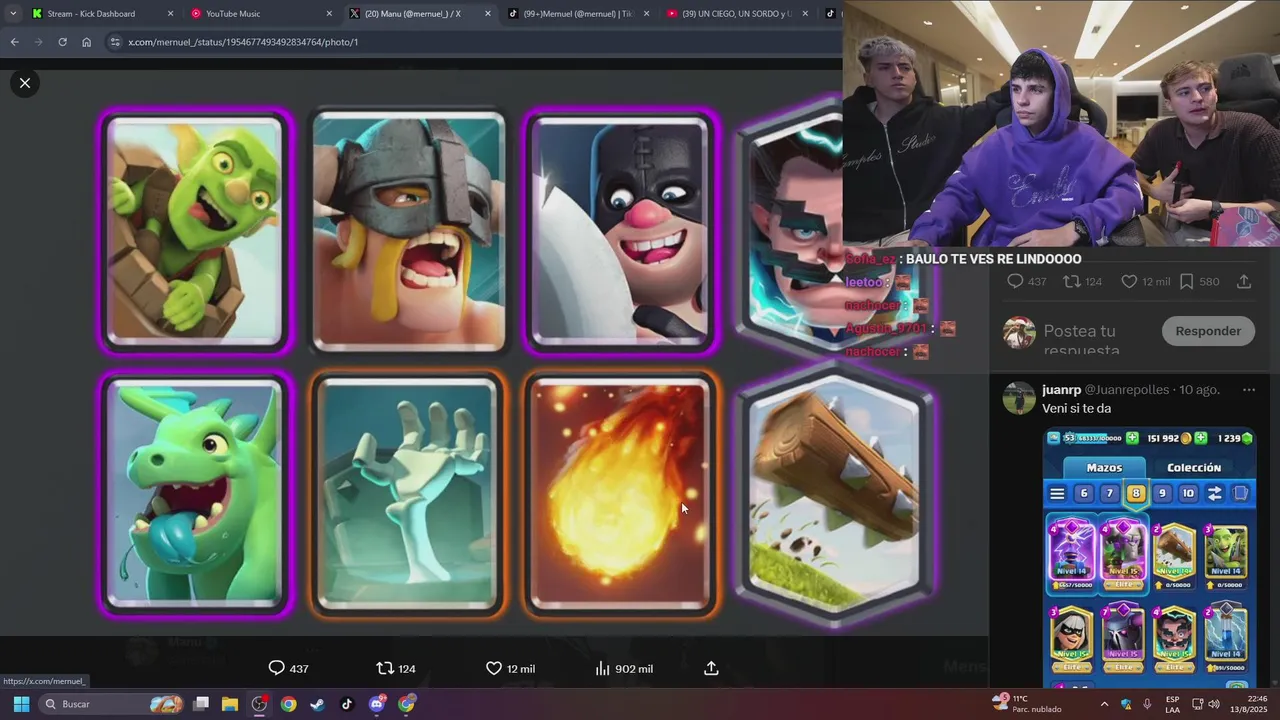Image resolution: width=1280 pixels, height=720 pixels.
Task: Click repost icon in the right sidebar
Action: (x=1071, y=281)
